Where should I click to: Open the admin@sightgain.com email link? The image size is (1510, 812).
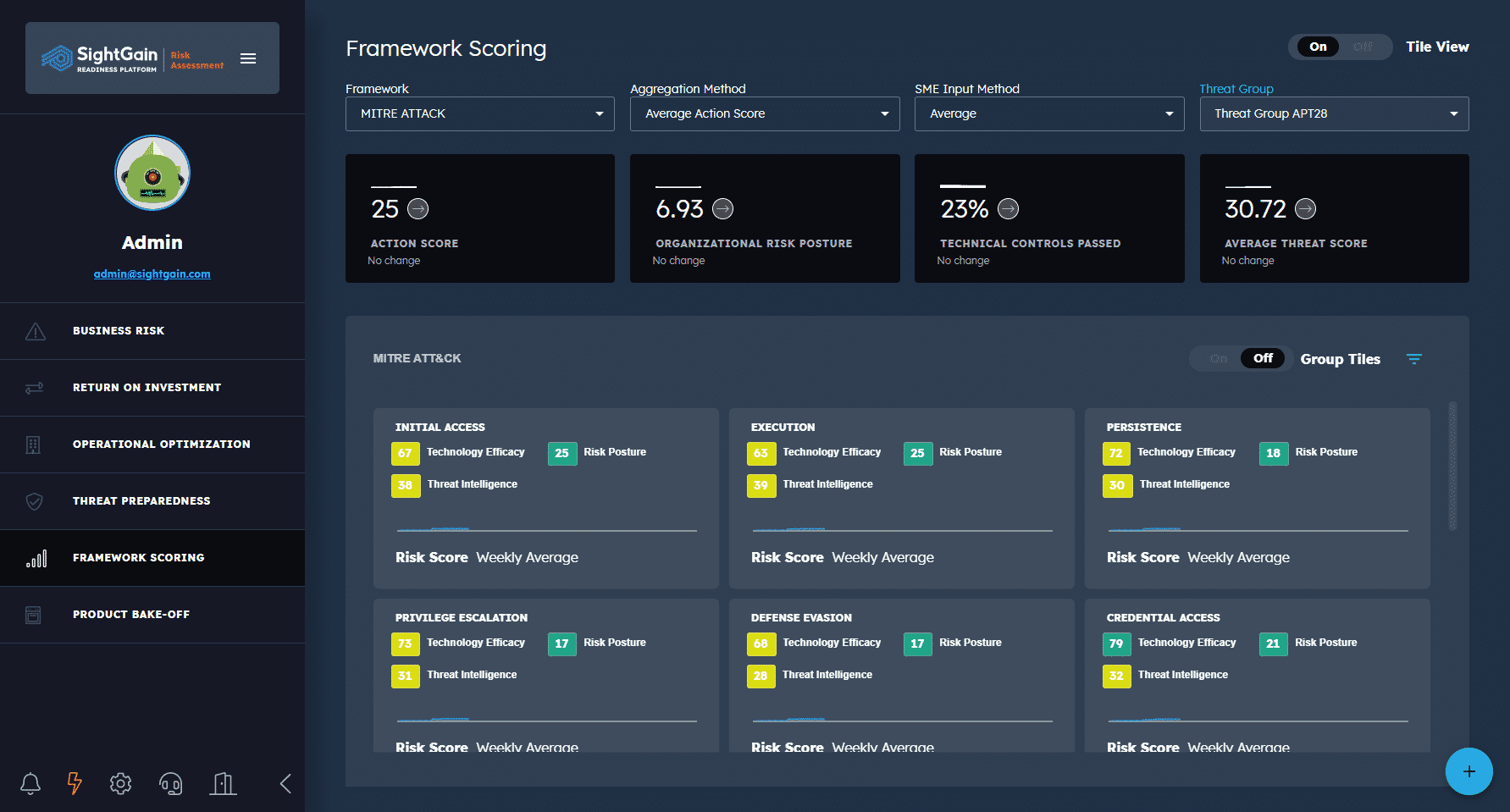[152, 273]
